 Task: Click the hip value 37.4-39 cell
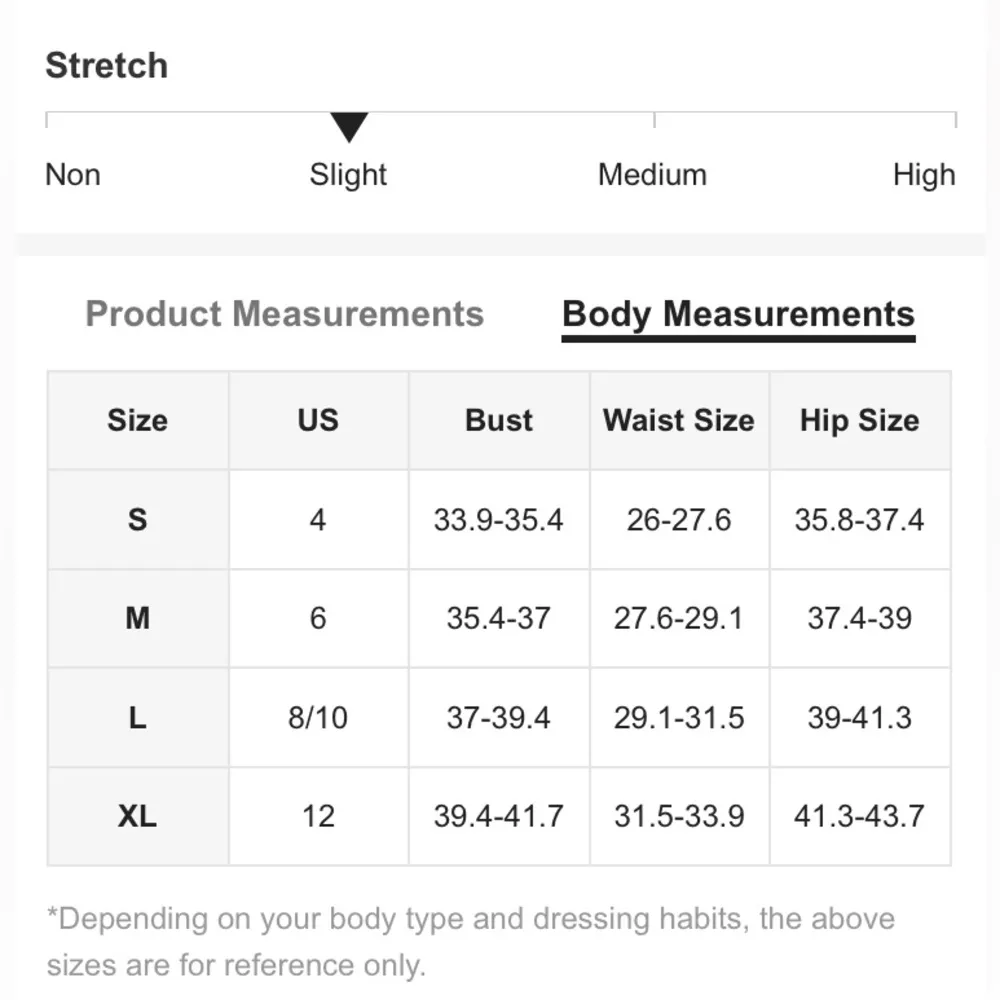coord(859,618)
